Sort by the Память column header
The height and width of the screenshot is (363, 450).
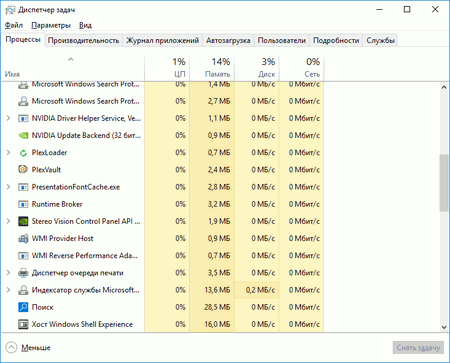(212, 68)
